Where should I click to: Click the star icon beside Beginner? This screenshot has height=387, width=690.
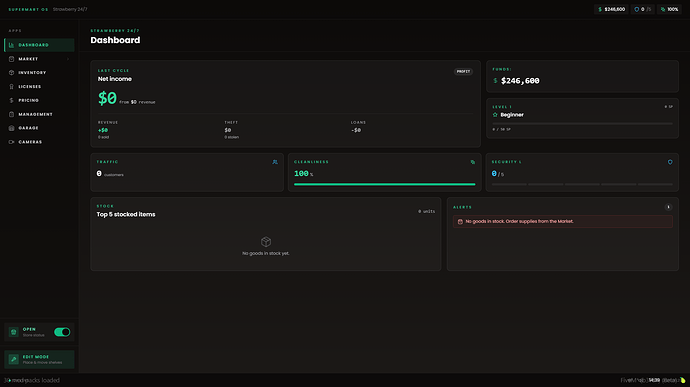click(x=495, y=115)
